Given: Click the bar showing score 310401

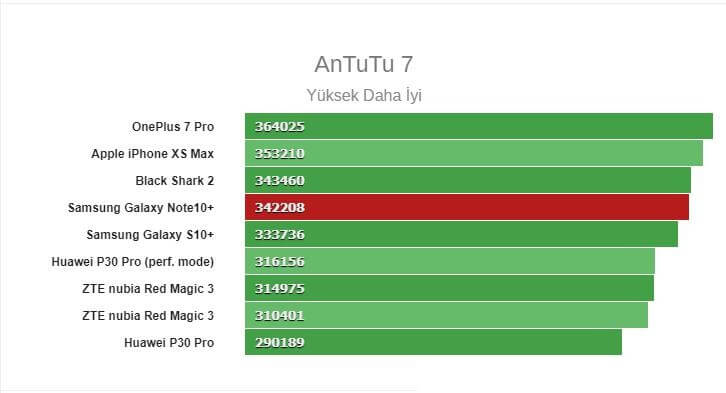Looking at the screenshot, I should (x=446, y=315).
